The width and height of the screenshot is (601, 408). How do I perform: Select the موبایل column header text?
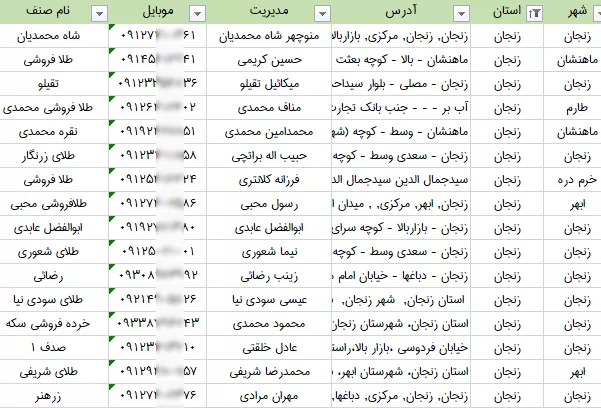click(158, 11)
